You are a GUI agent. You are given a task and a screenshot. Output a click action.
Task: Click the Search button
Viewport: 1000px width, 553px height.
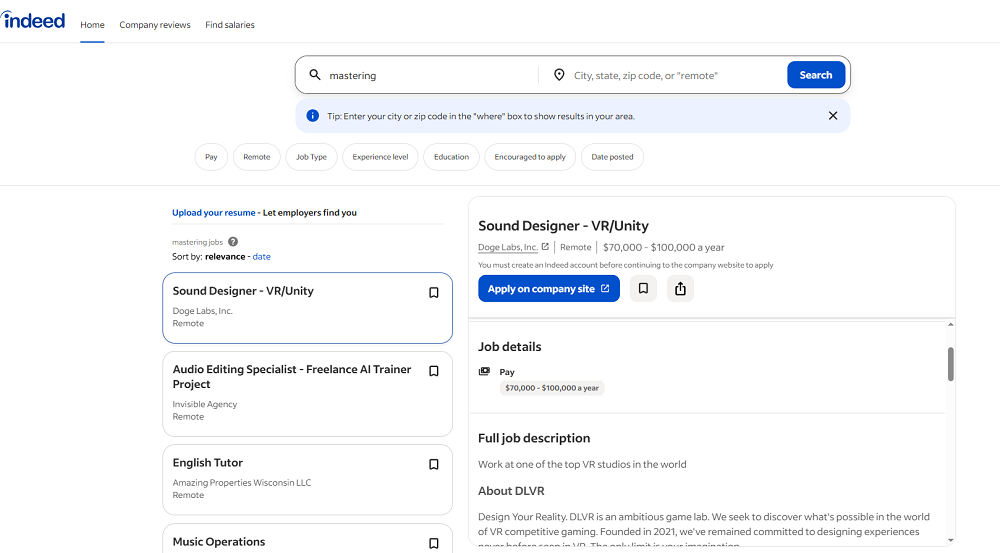816,75
